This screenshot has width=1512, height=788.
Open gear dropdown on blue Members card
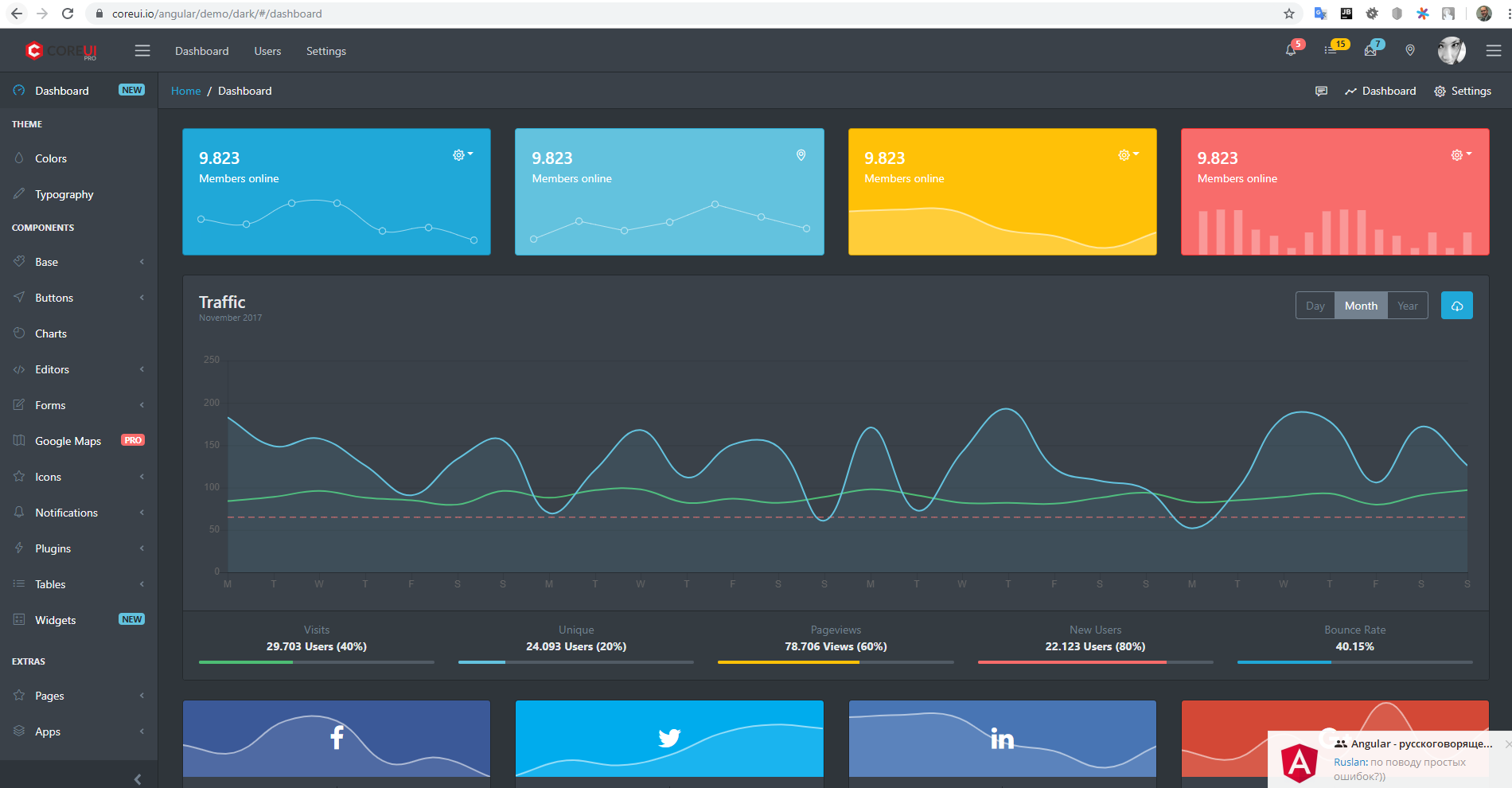click(462, 155)
